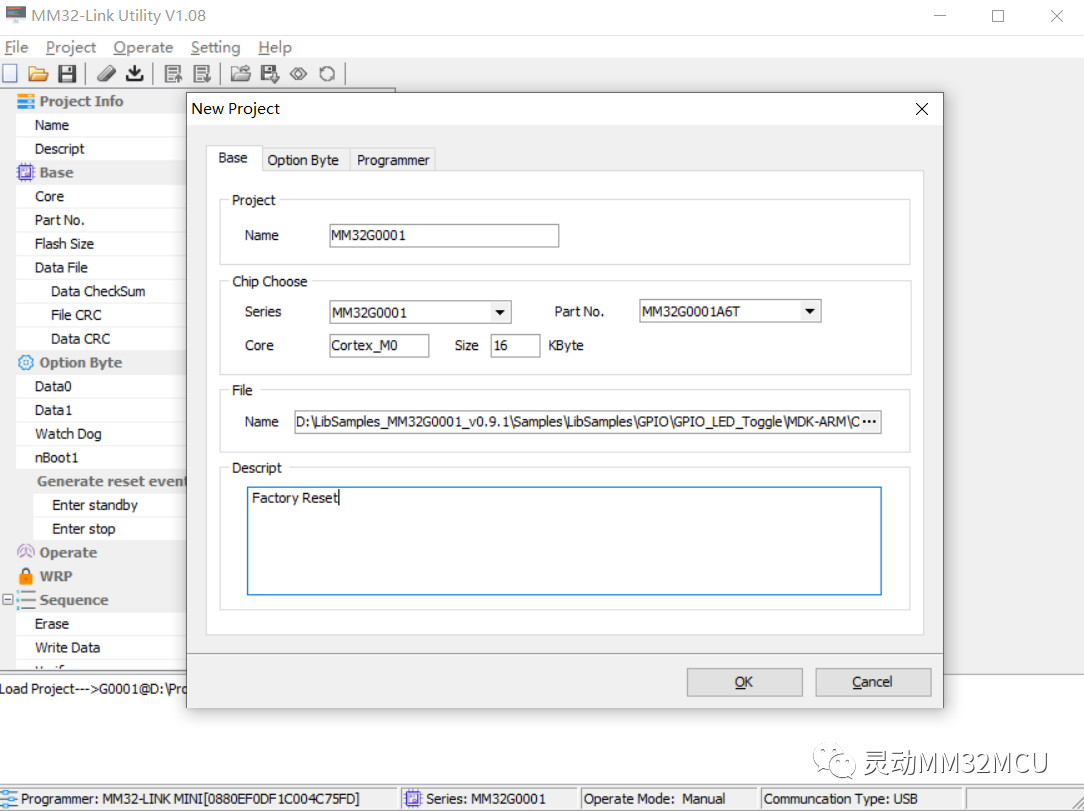Click the Series chip icon in status bar

[x=413, y=799]
